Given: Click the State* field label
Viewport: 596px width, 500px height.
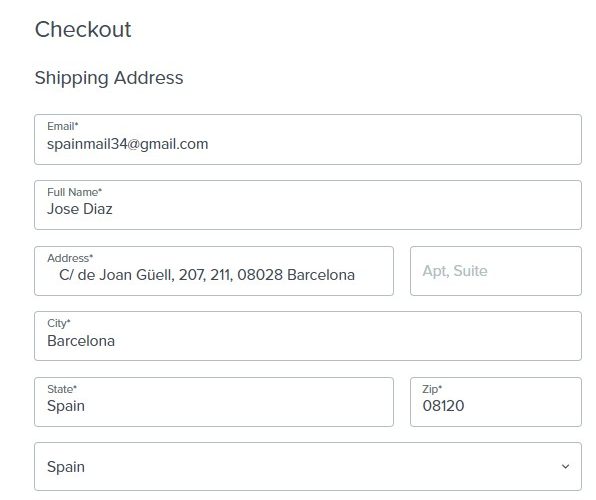Looking at the screenshot, I should (x=62, y=389).
